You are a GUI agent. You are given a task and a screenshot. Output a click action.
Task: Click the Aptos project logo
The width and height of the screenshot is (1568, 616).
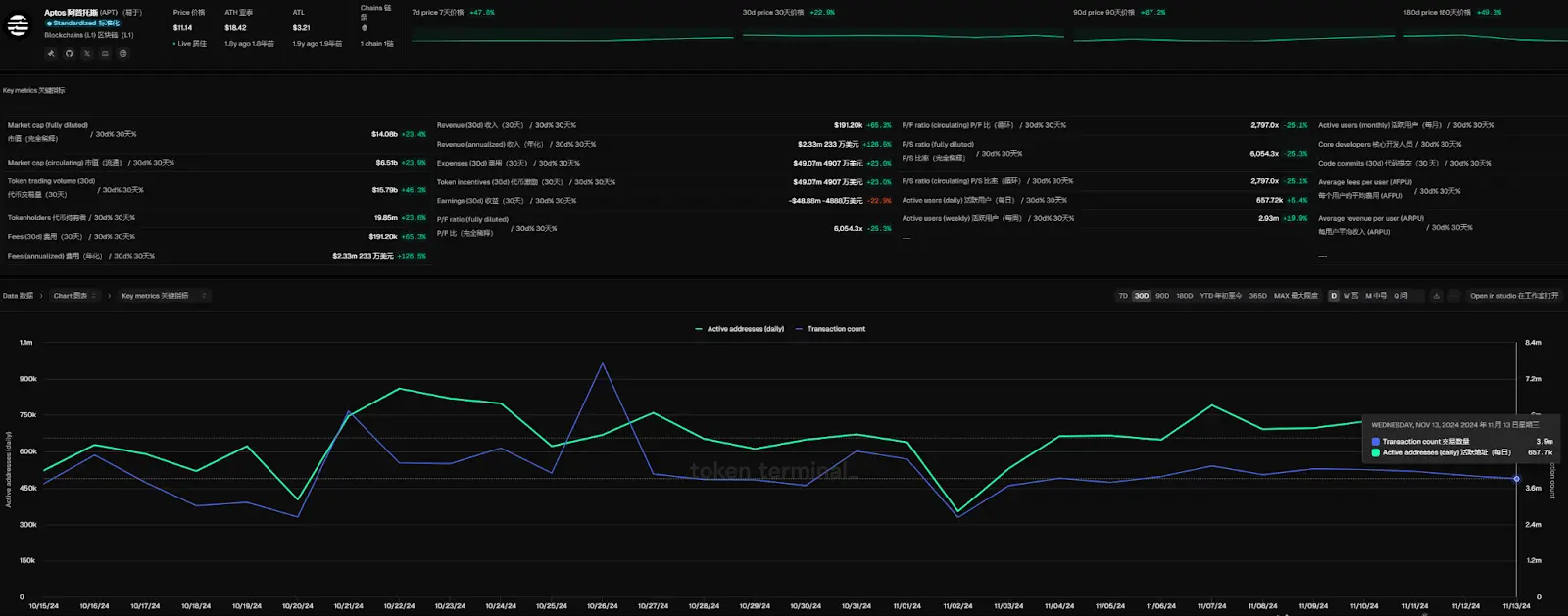click(x=19, y=26)
